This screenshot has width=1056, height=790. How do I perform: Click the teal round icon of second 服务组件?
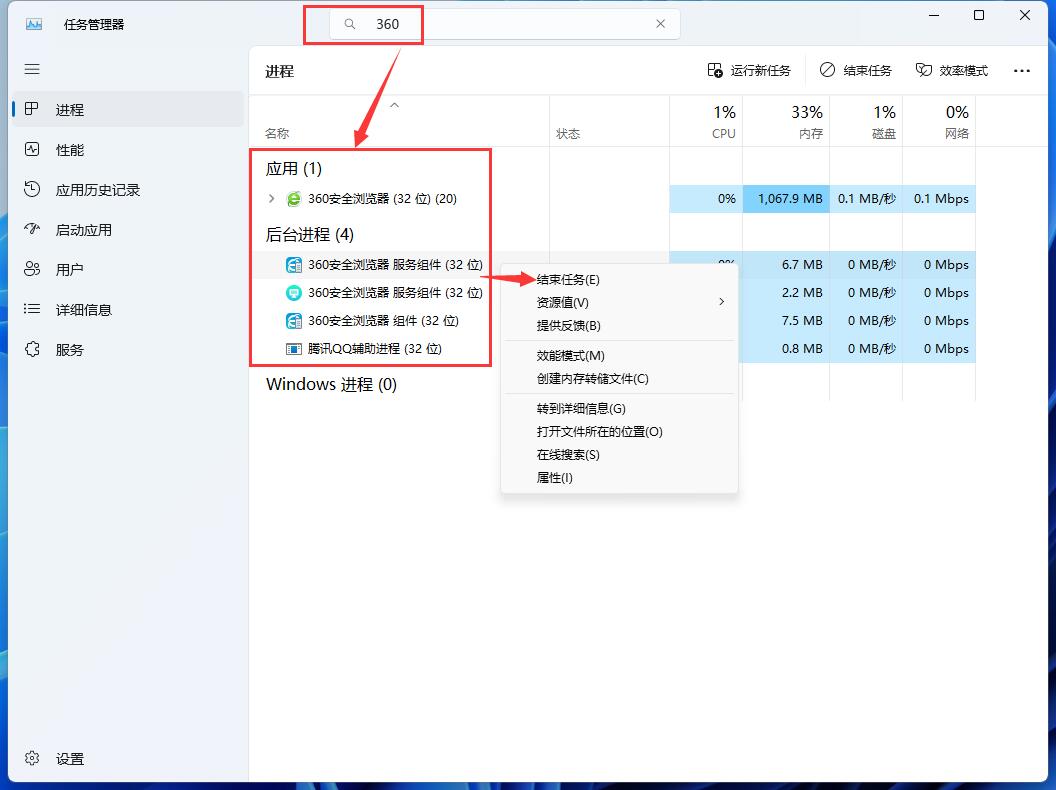[294, 292]
